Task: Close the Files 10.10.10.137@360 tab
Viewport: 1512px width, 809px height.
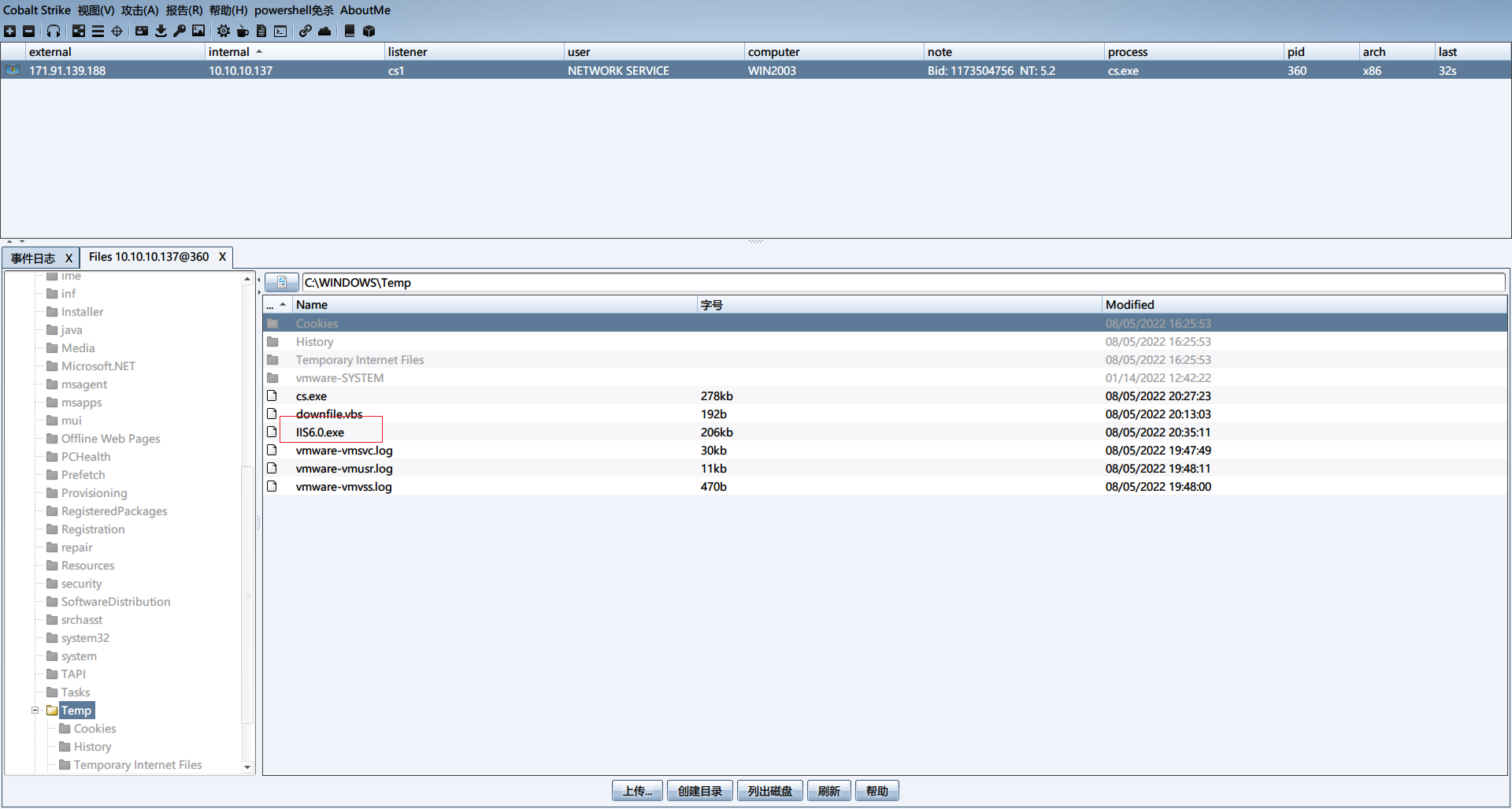Action: pos(222,257)
